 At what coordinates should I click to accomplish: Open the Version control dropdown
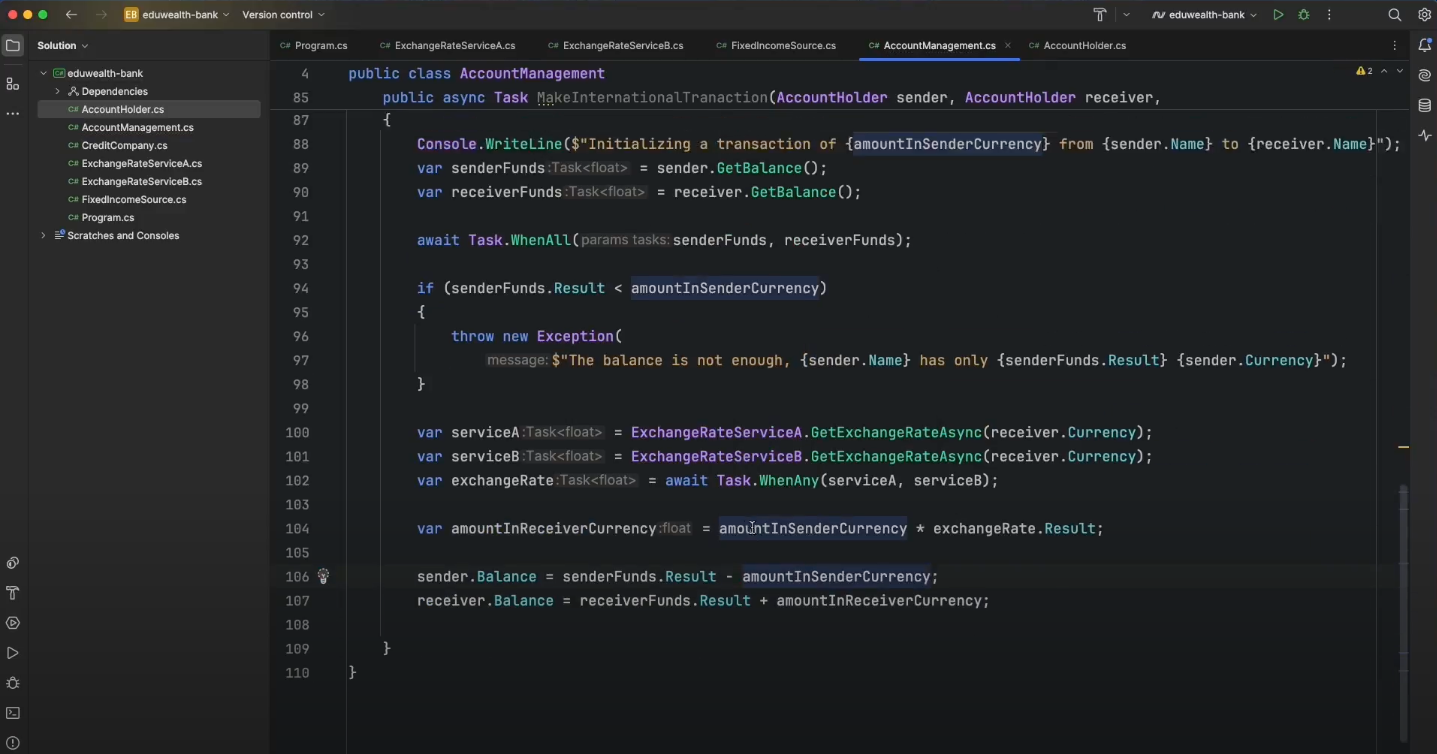point(284,15)
